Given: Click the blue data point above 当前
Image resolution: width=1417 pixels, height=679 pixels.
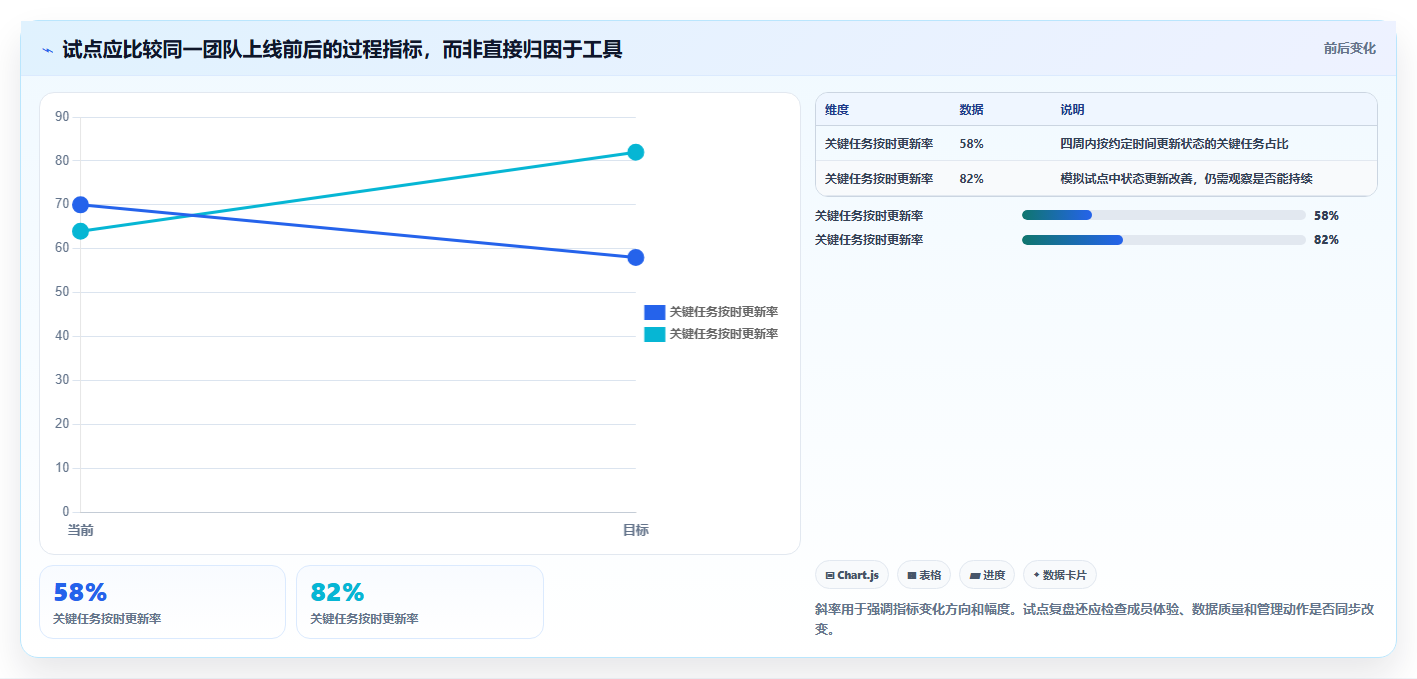Looking at the screenshot, I should pyautogui.click(x=81, y=205).
